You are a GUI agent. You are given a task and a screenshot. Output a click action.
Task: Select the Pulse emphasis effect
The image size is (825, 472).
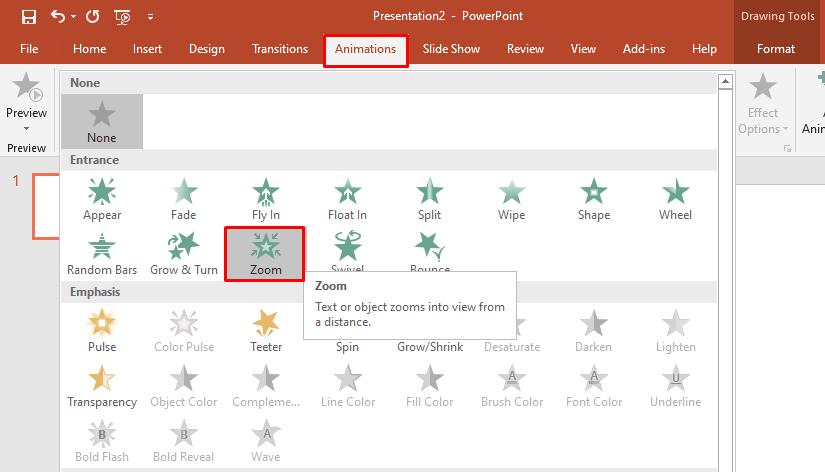(102, 330)
